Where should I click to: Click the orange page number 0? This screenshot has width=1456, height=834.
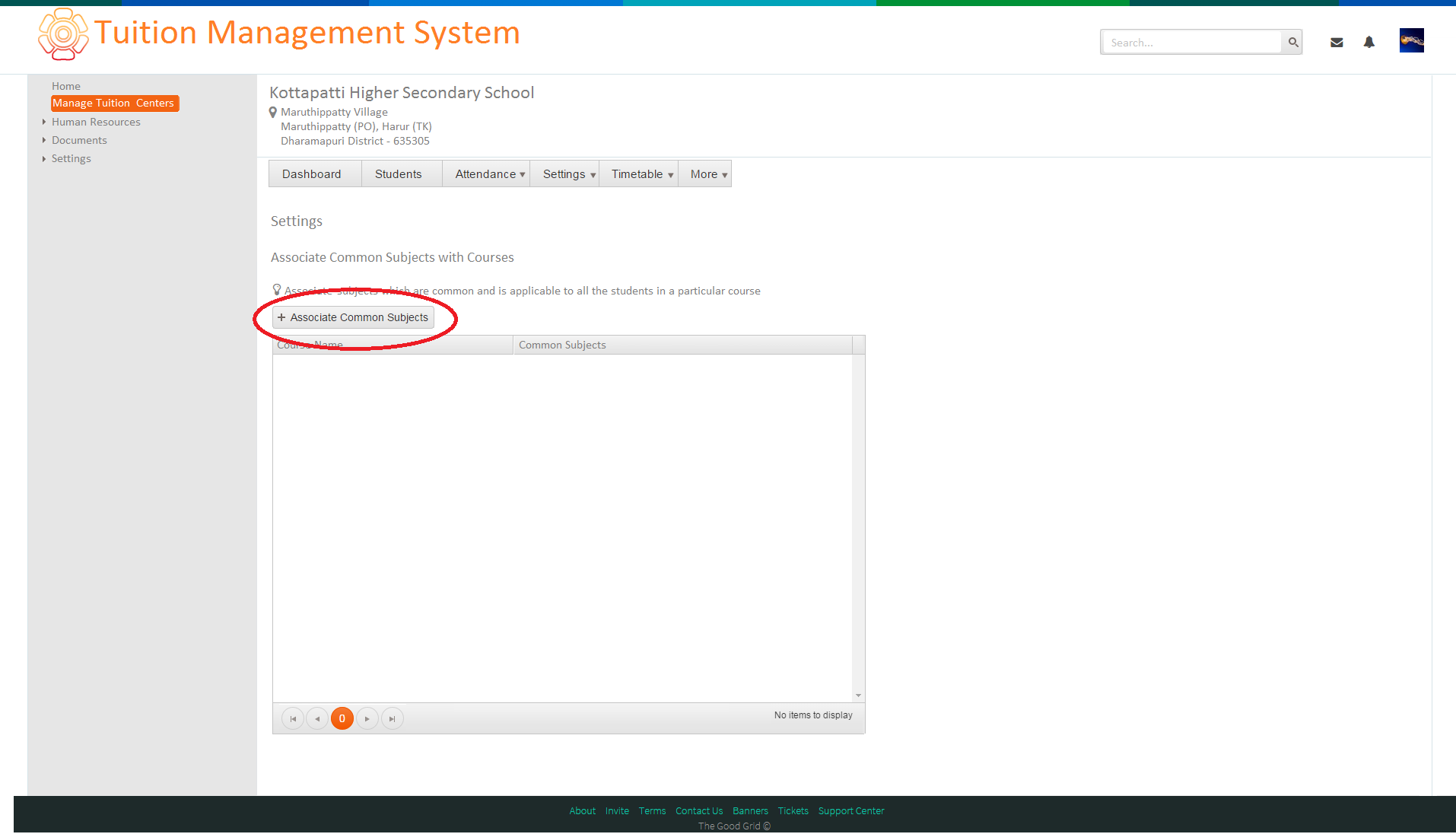[x=342, y=718]
